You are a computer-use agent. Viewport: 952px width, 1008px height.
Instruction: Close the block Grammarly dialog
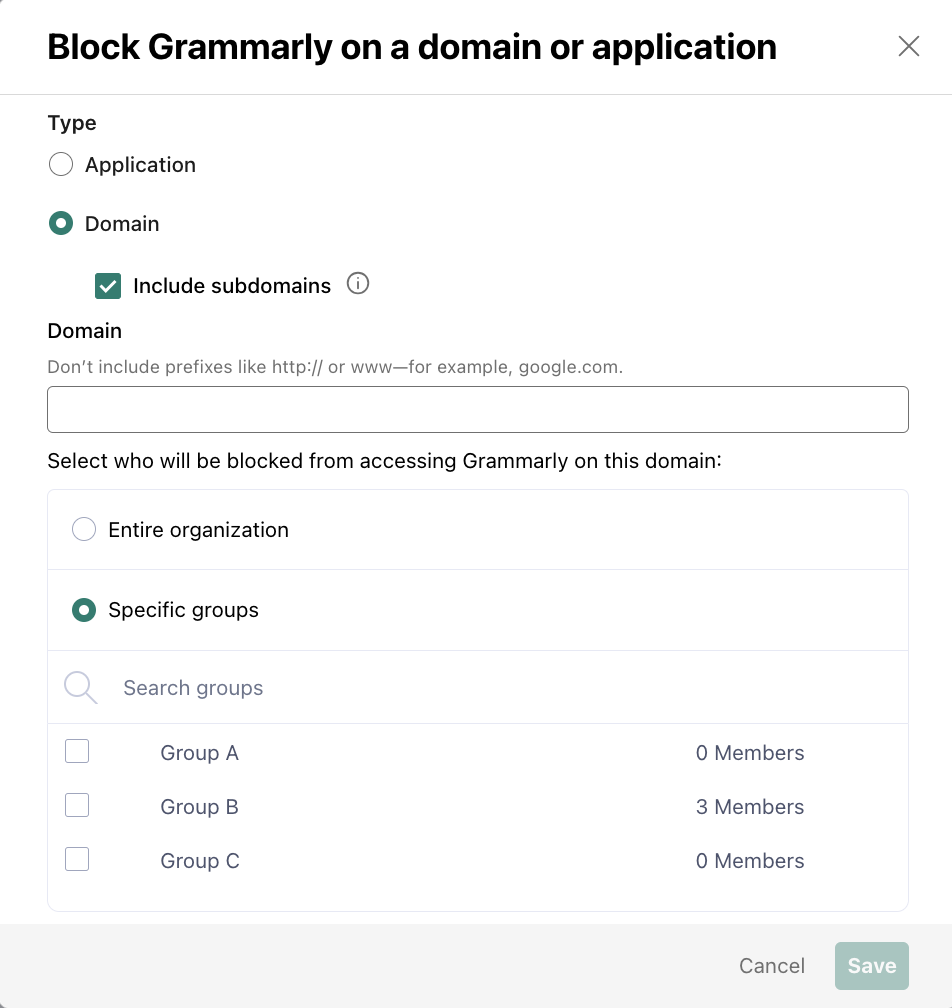pyautogui.click(x=908, y=46)
